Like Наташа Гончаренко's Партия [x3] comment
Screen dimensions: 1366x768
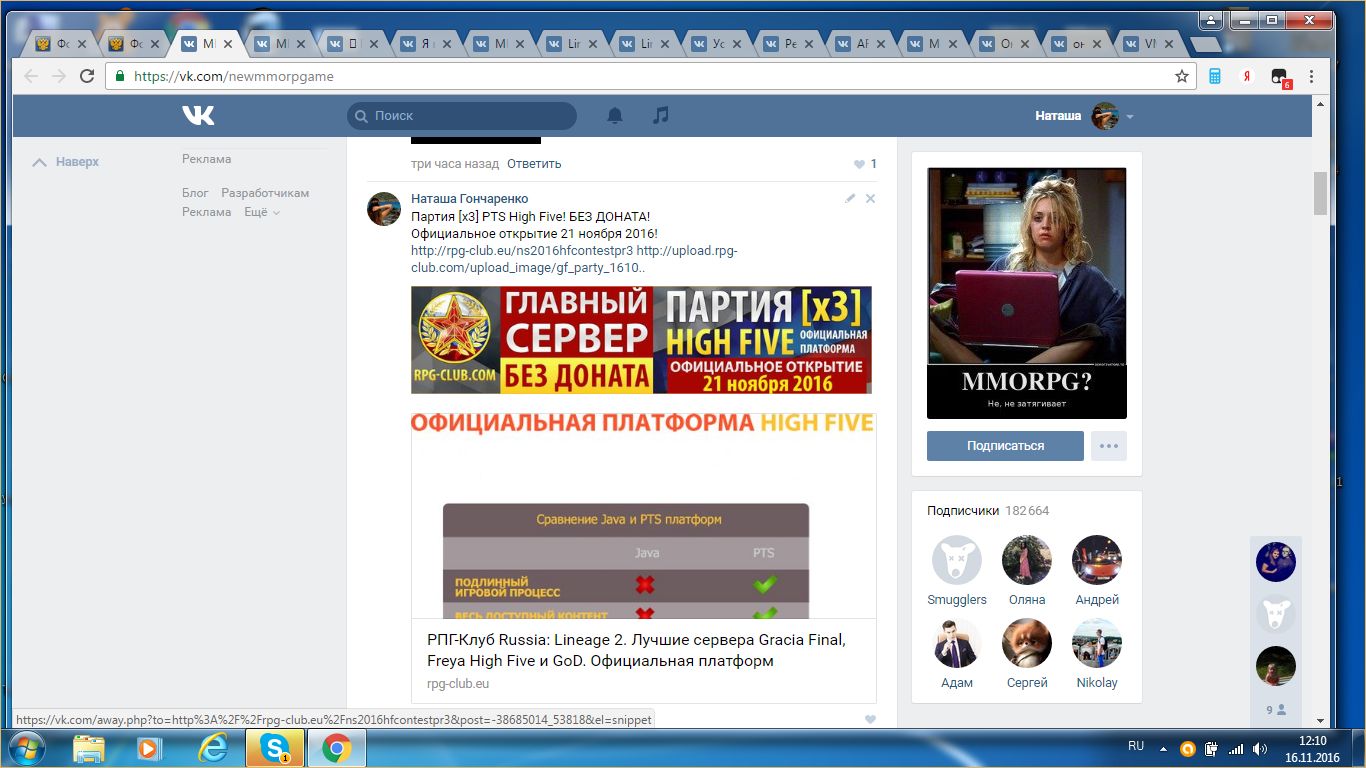(x=870, y=719)
